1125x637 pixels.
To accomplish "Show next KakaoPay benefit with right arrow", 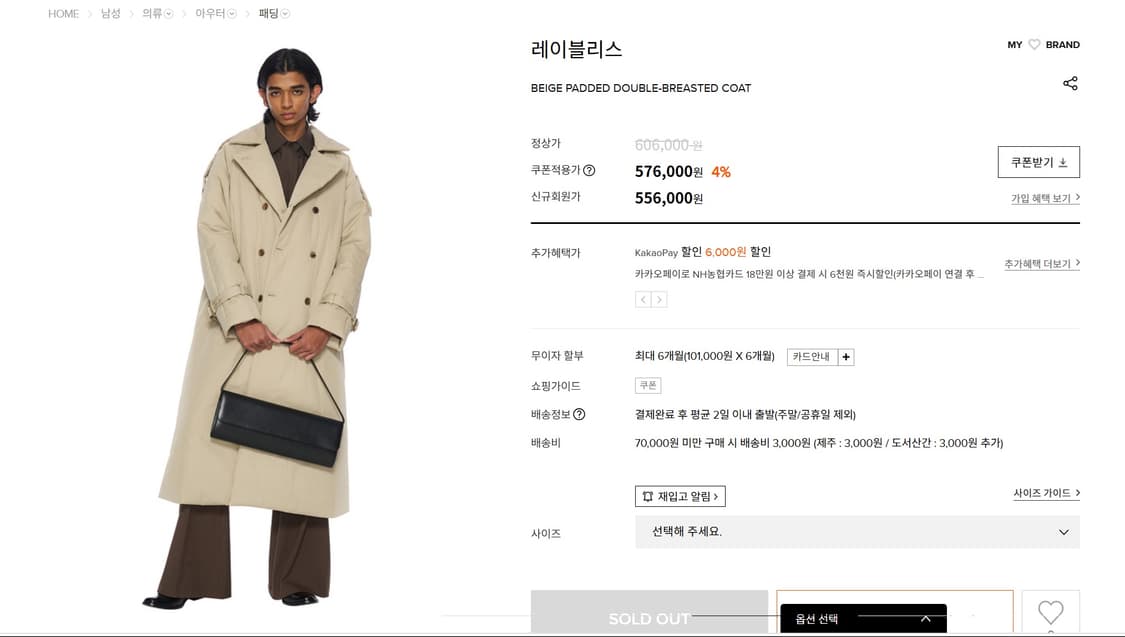I will click(x=659, y=300).
